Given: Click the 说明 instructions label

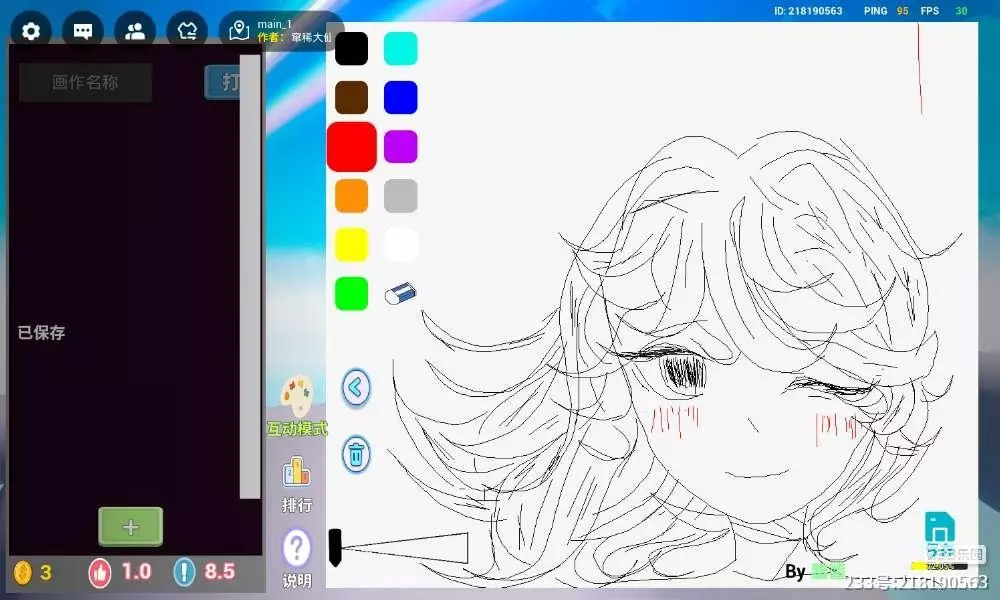Looking at the screenshot, I should tap(297, 581).
